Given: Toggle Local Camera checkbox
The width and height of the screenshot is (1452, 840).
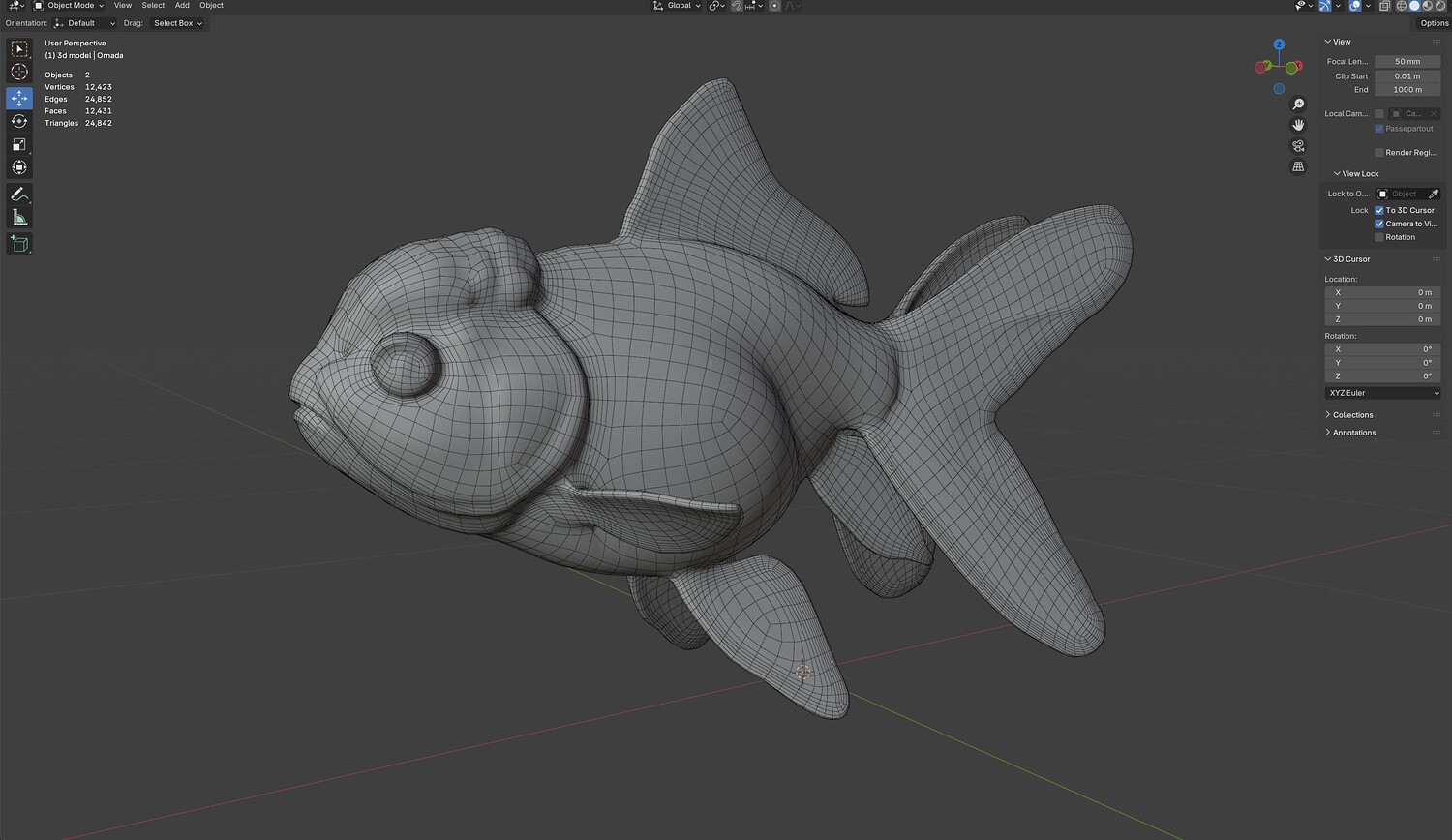Looking at the screenshot, I should tap(1379, 114).
